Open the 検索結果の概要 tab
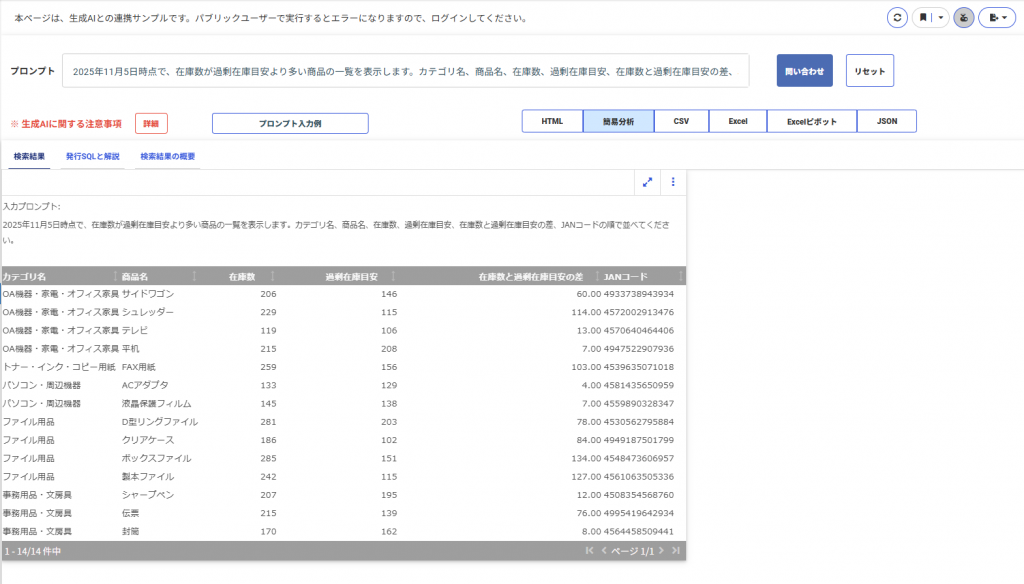 [167, 157]
